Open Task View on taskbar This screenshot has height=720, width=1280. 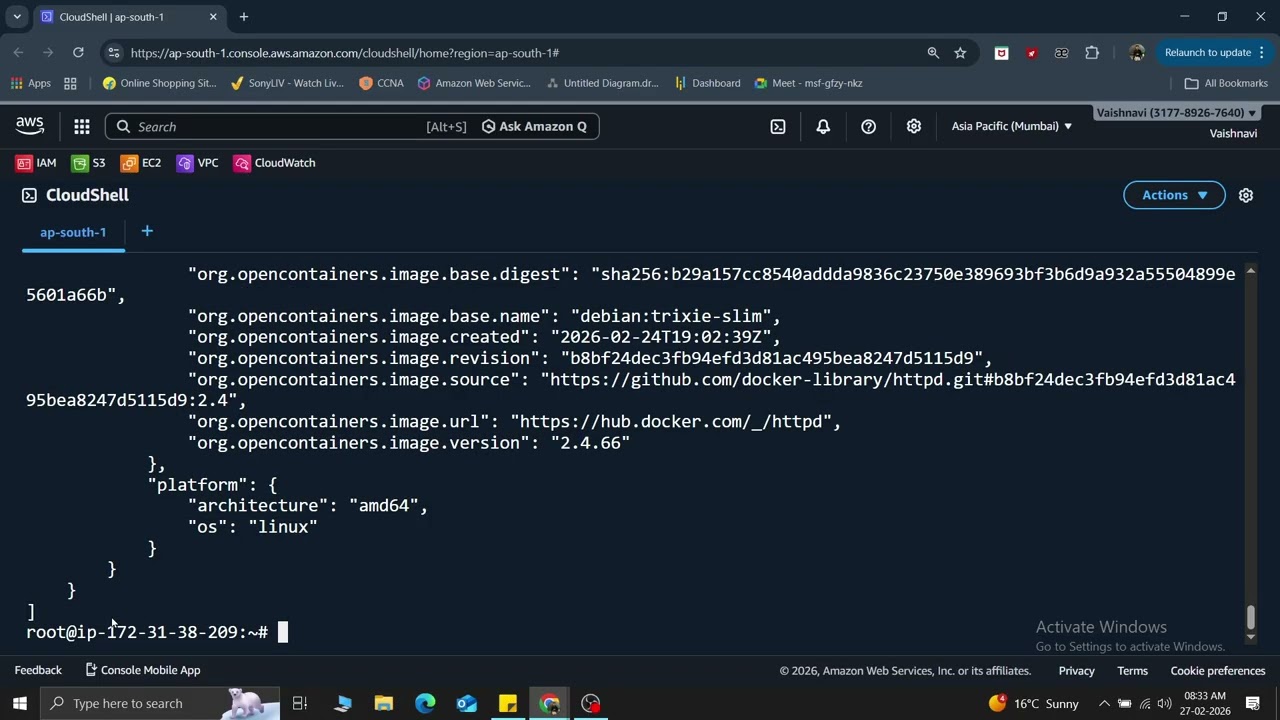pos(299,703)
